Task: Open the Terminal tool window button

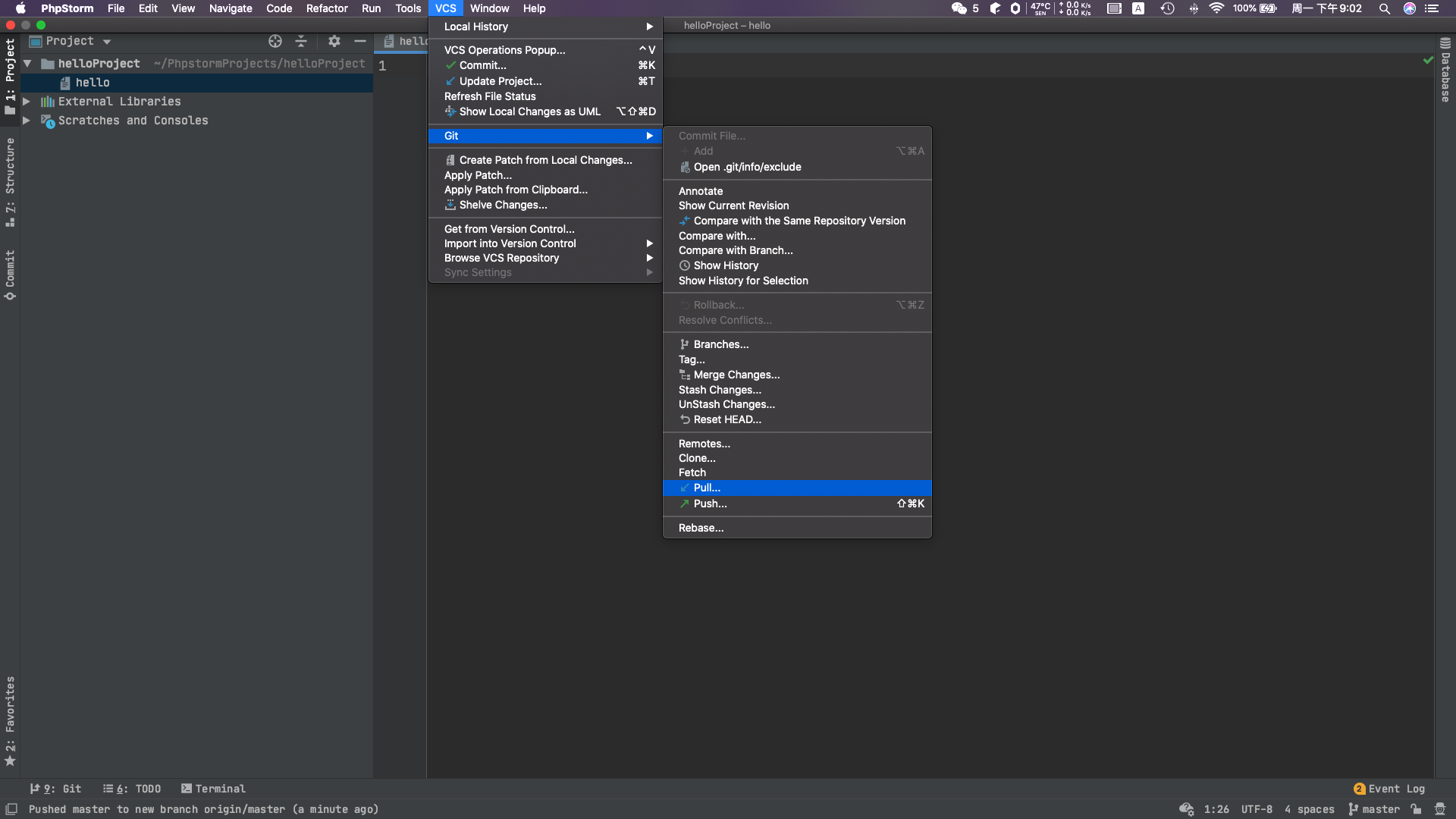Action: [x=213, y=789]
